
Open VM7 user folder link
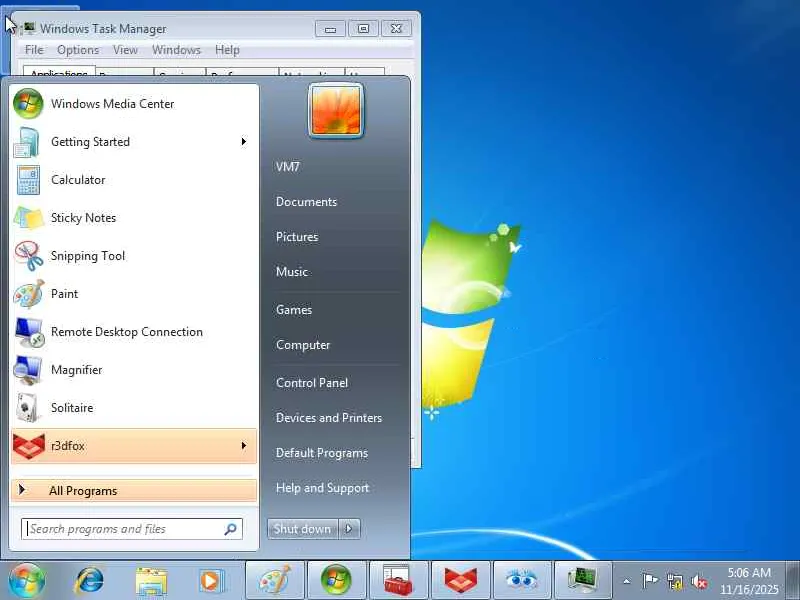[288, 167]
